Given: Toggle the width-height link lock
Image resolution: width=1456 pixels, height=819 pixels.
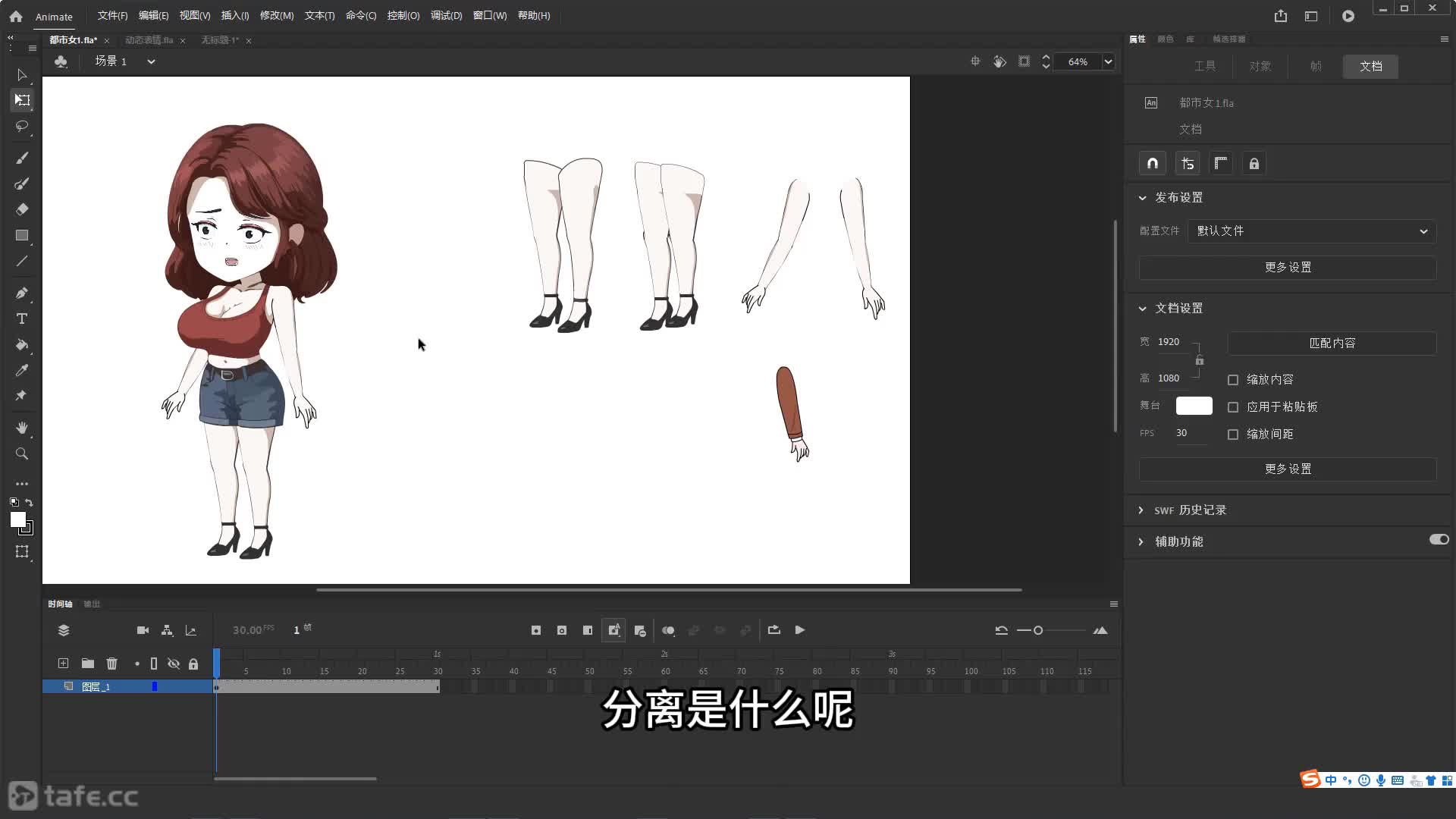Looking at the screenshot, I should (x=1200, y=360).
